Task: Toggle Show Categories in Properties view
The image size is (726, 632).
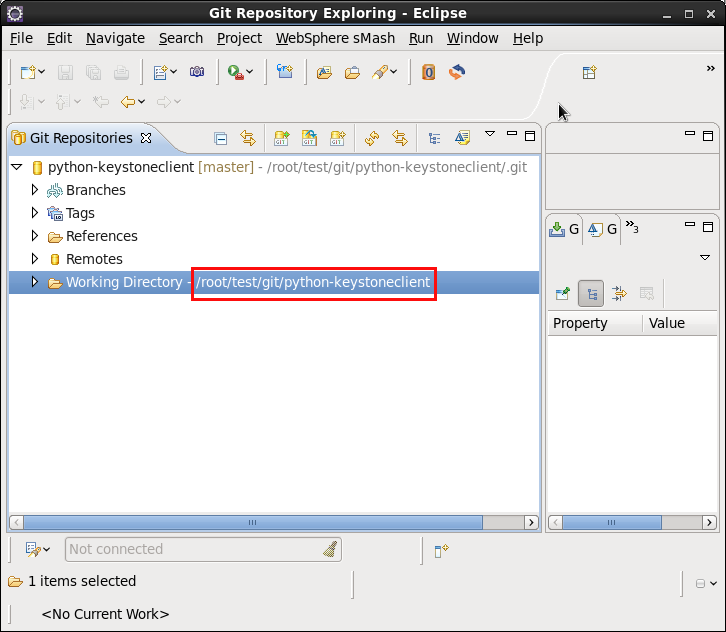Action: [x=590, y=293]
